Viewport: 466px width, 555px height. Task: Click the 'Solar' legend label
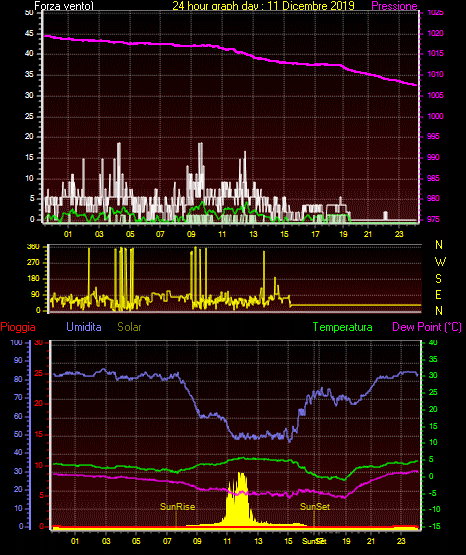click(129, 327)
